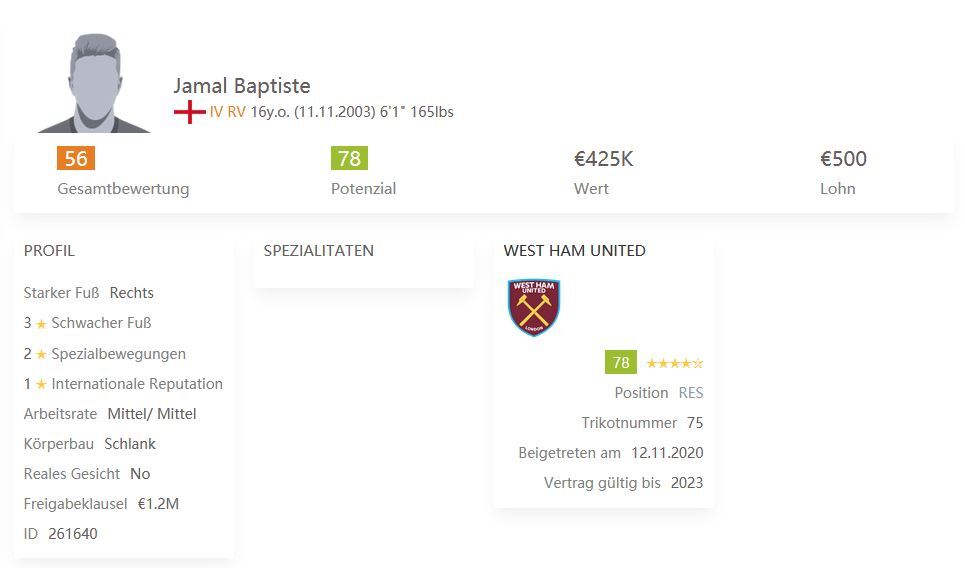Select the IV position link
Screen dimensions: 965x568
tap(216, 112)
